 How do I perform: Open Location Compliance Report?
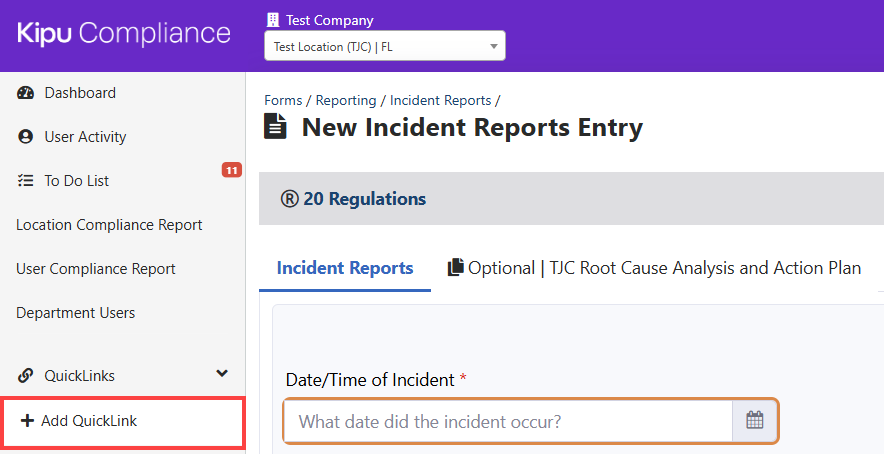tap(109, 225)
